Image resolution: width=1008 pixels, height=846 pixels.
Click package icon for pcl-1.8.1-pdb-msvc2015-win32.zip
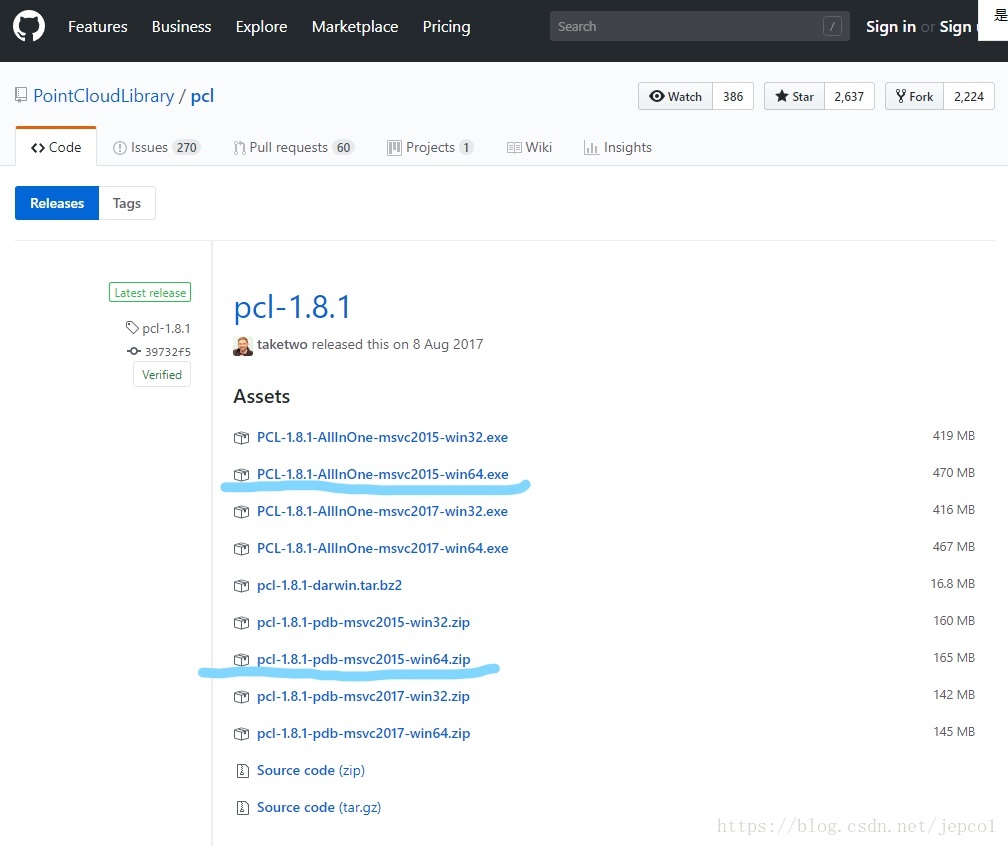click(x=241, y=622)
